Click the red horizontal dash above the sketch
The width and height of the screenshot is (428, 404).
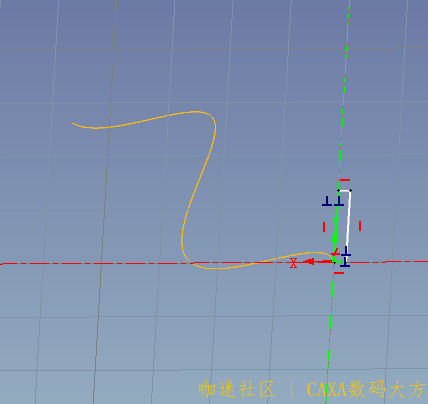pos(345,180)
